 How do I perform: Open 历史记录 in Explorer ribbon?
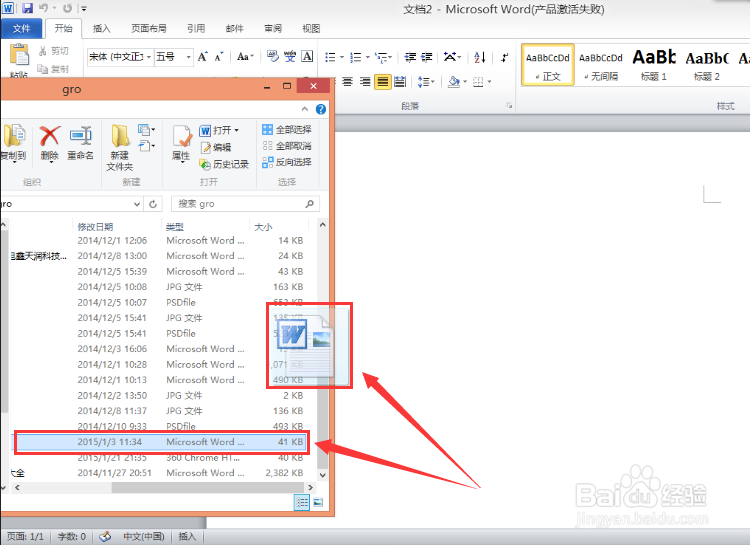224,165
